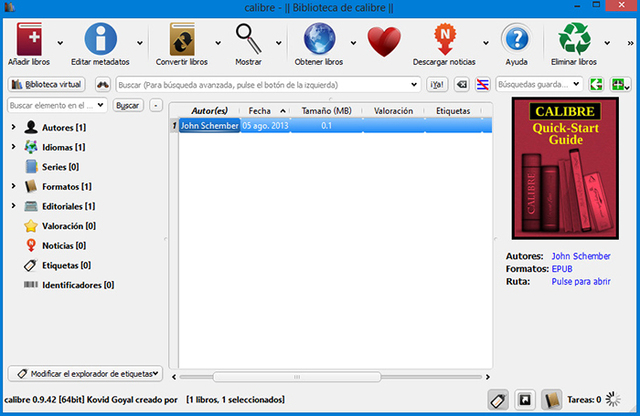Click Eliminar libros recycle icon
The height and width of the screenshot is (416, 640).
(574, 39)
